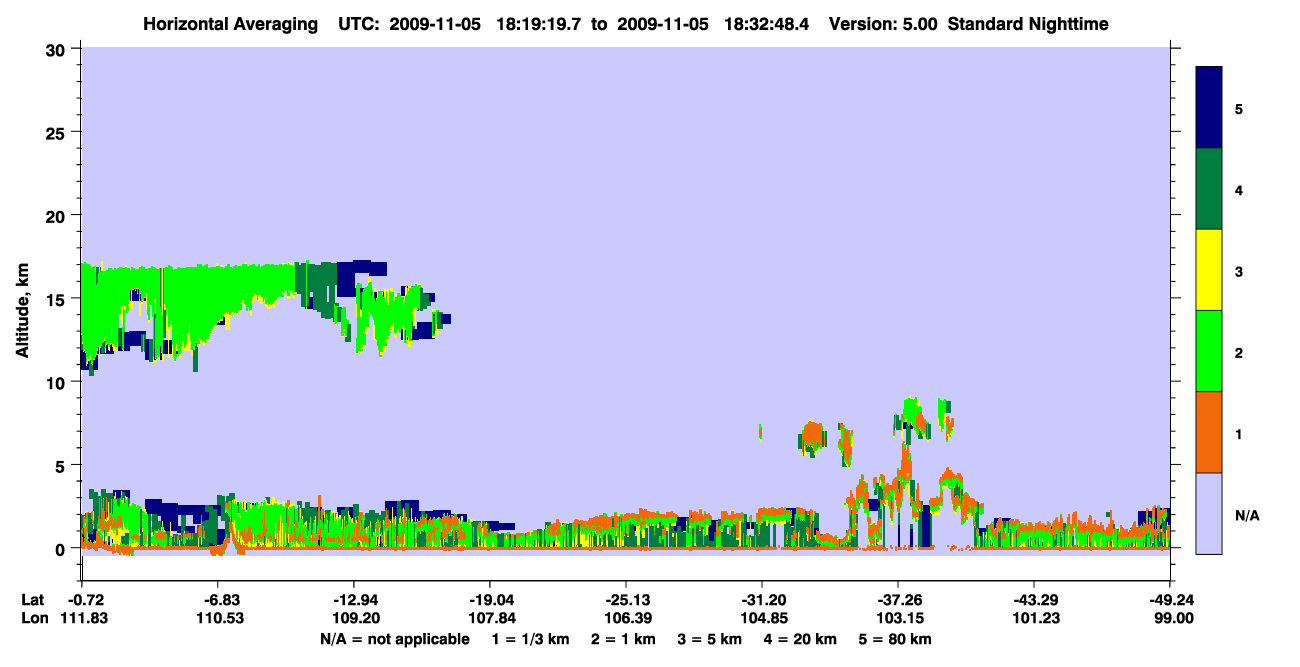Click the dark blue colorbar segment labeled 5
The image size is (1300, 667).
[1210, 107]
